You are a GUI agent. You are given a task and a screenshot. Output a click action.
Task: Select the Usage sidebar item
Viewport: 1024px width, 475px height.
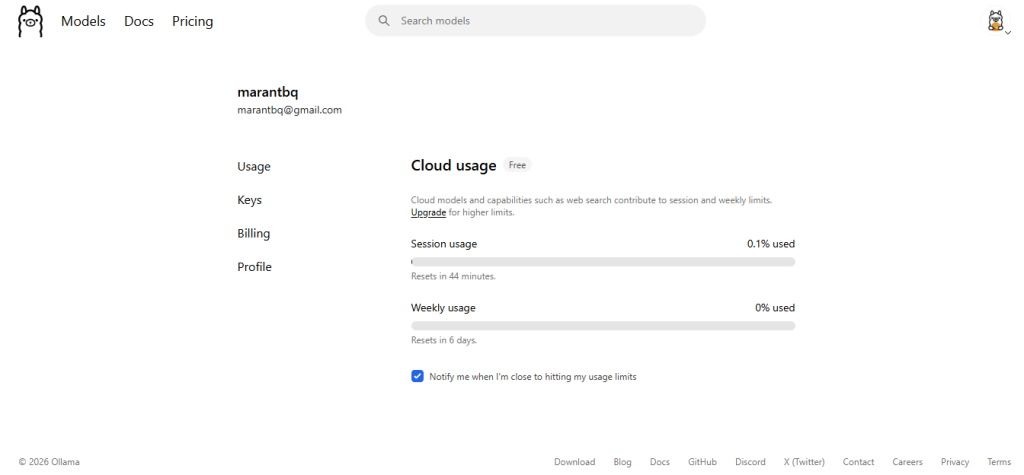click(254, 167)
